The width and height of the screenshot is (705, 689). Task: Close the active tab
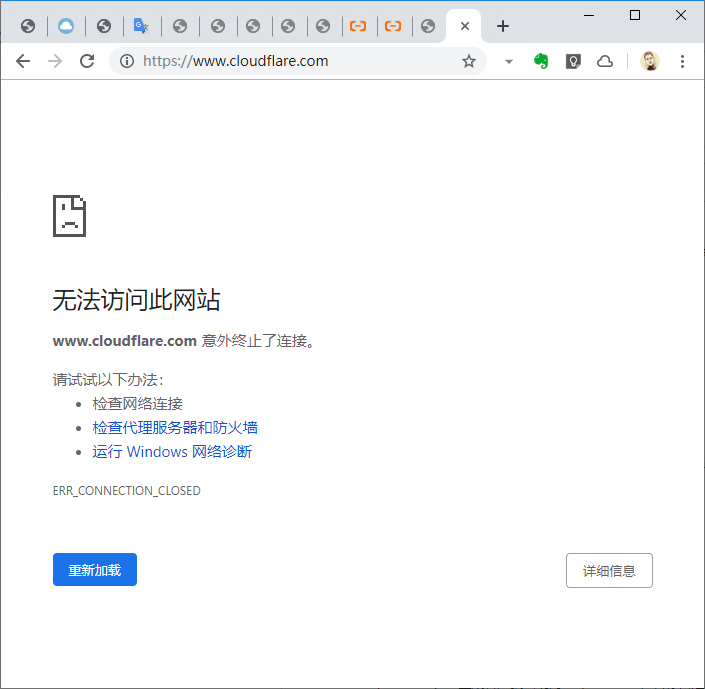(465, 26)
